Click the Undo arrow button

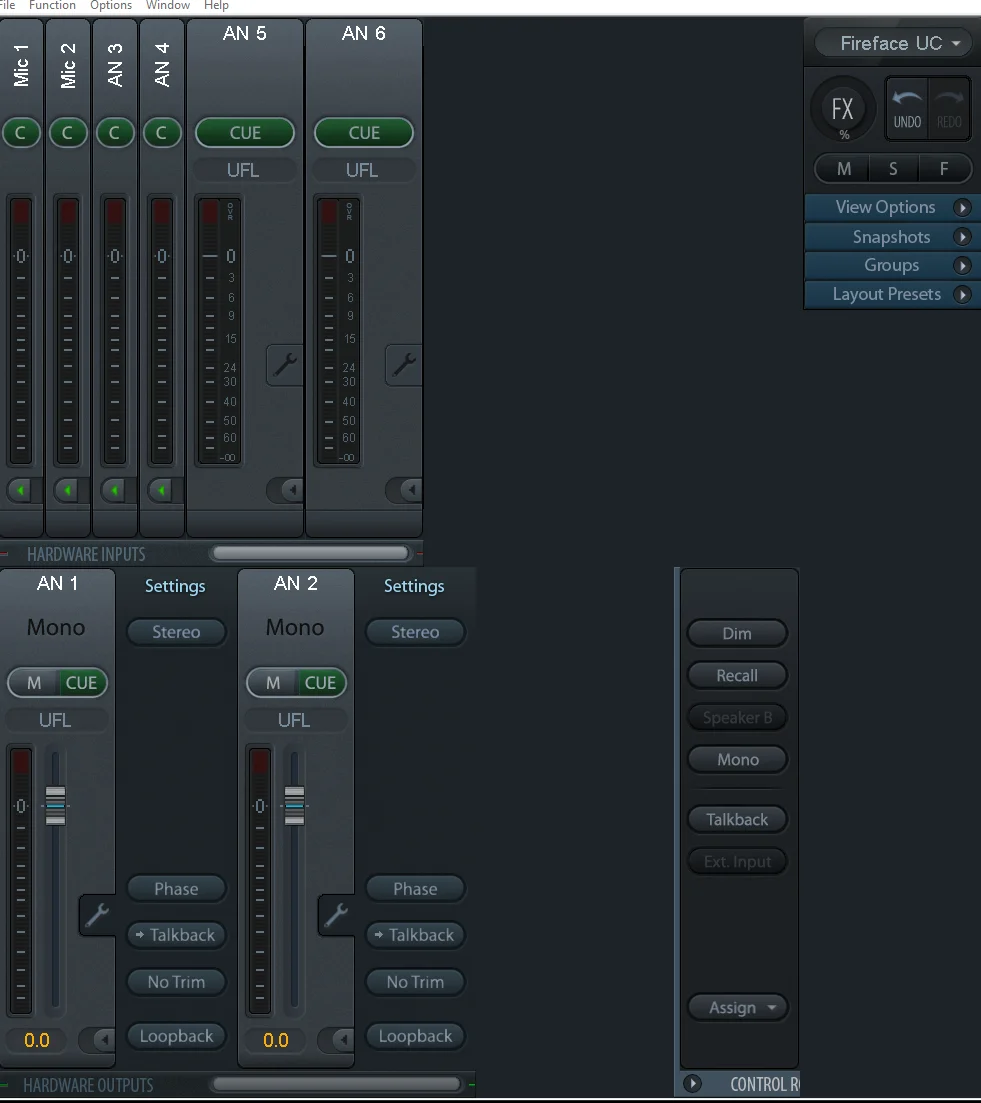pos(907,109)
